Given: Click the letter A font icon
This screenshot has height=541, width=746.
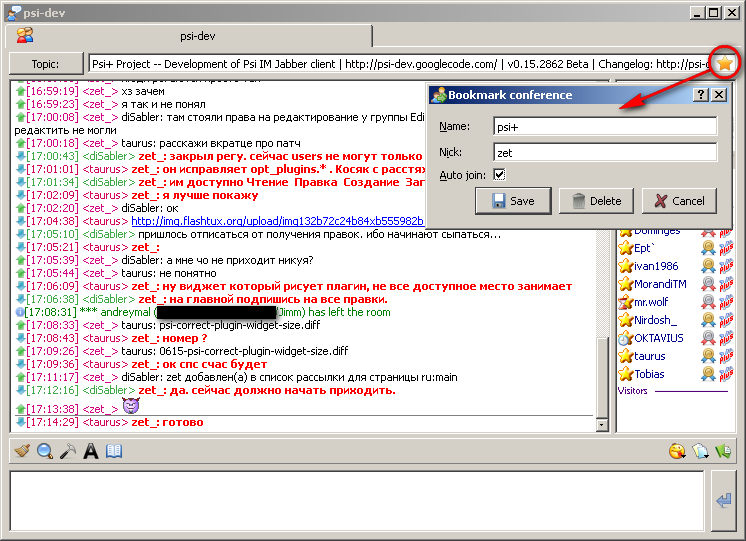Looking at the screenshot, I should pyautogui.click(x=90, y=451).
